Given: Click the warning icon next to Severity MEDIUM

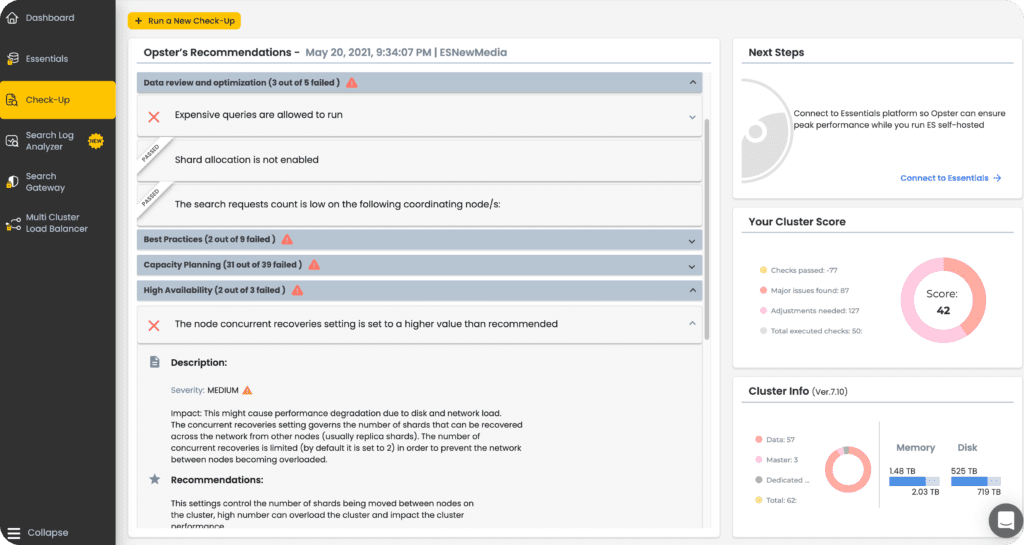Looking at the screenshot, I should click(248, 390).
